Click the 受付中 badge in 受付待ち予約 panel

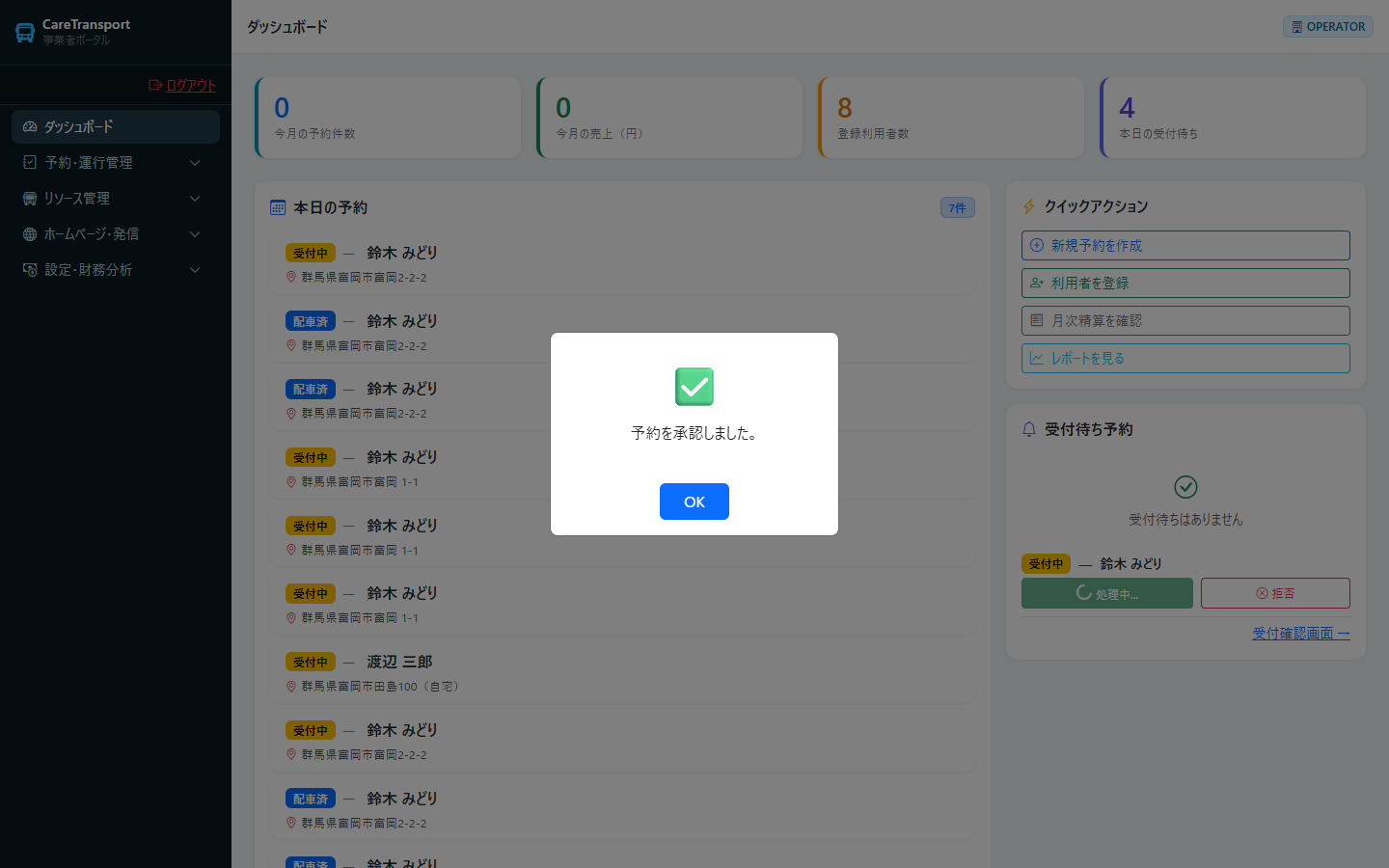pos(1046,564)
